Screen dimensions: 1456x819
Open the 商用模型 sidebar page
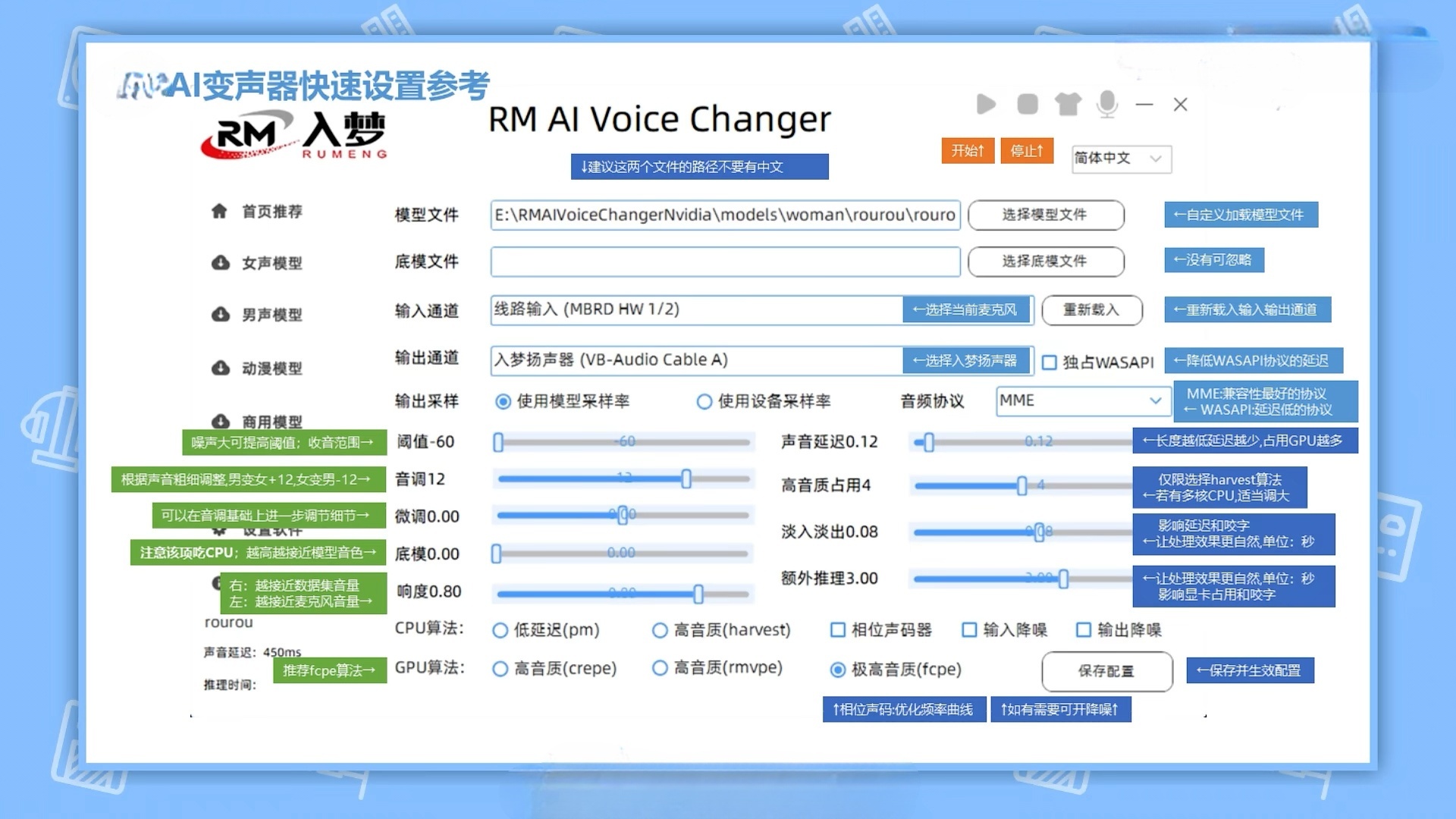pos(272,422)
